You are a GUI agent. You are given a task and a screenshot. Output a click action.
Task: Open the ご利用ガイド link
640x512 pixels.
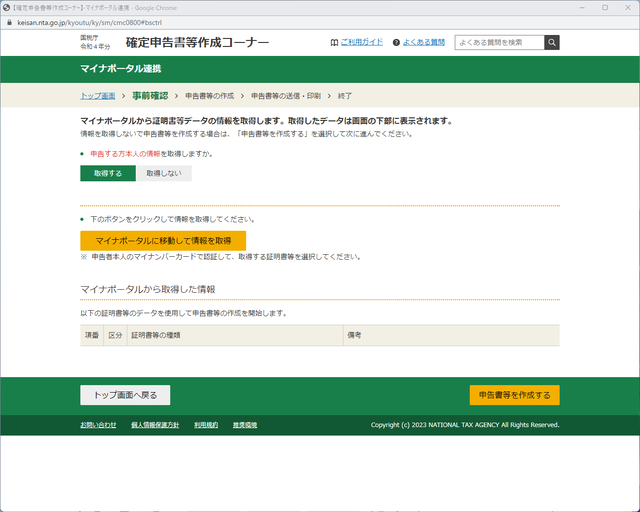coord(362,42)
